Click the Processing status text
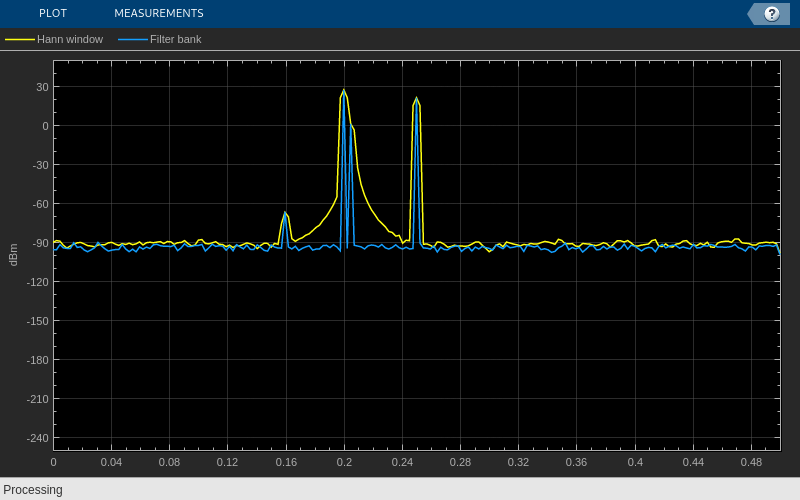800x500 pixels. point(33,490)
